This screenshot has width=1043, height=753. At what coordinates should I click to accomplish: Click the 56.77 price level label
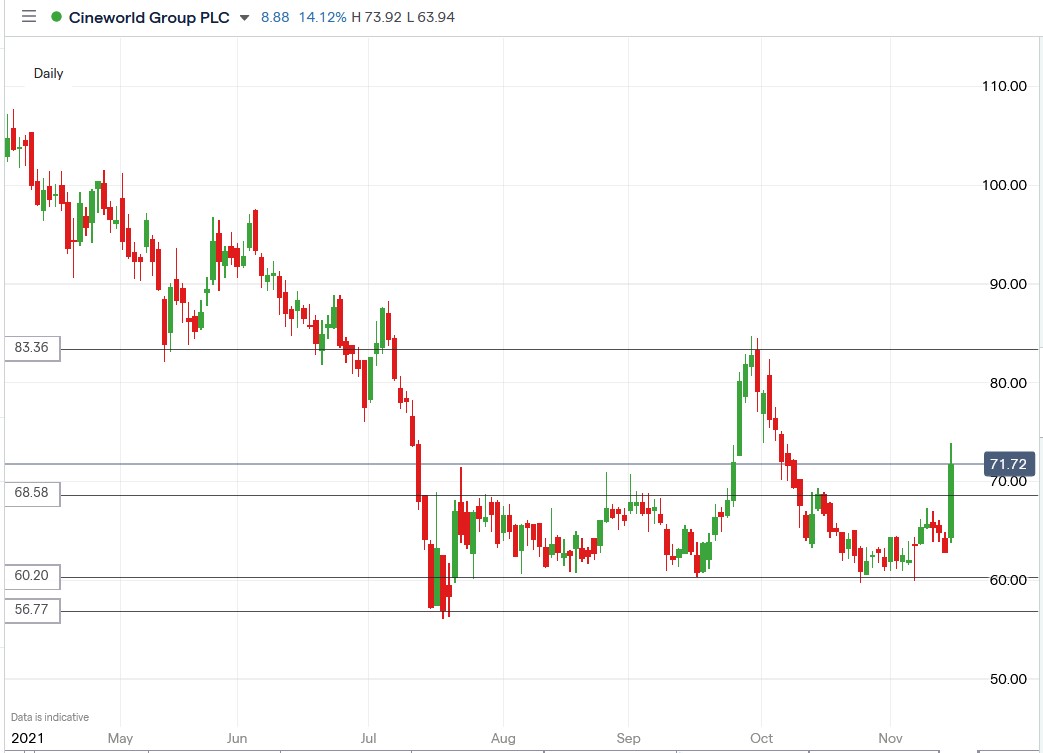(31, 610)
